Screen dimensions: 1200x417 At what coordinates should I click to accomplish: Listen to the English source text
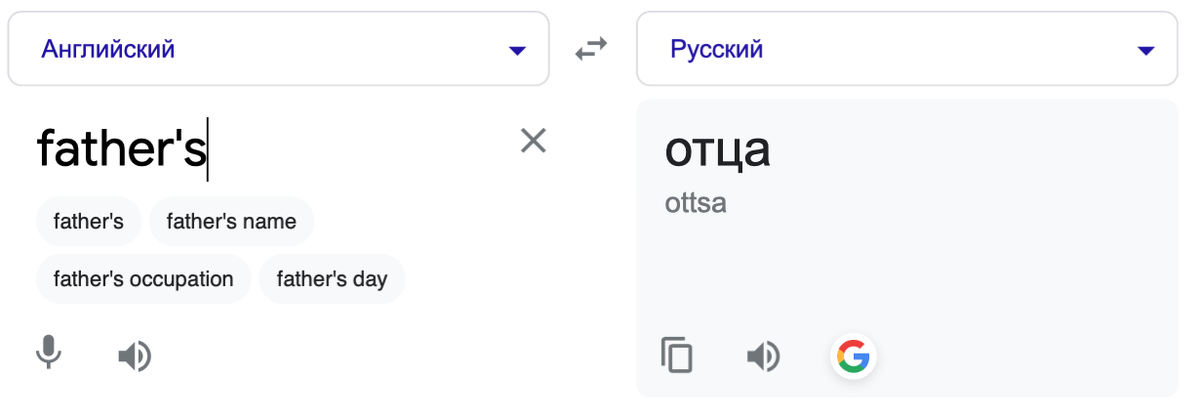click(134, 355)
